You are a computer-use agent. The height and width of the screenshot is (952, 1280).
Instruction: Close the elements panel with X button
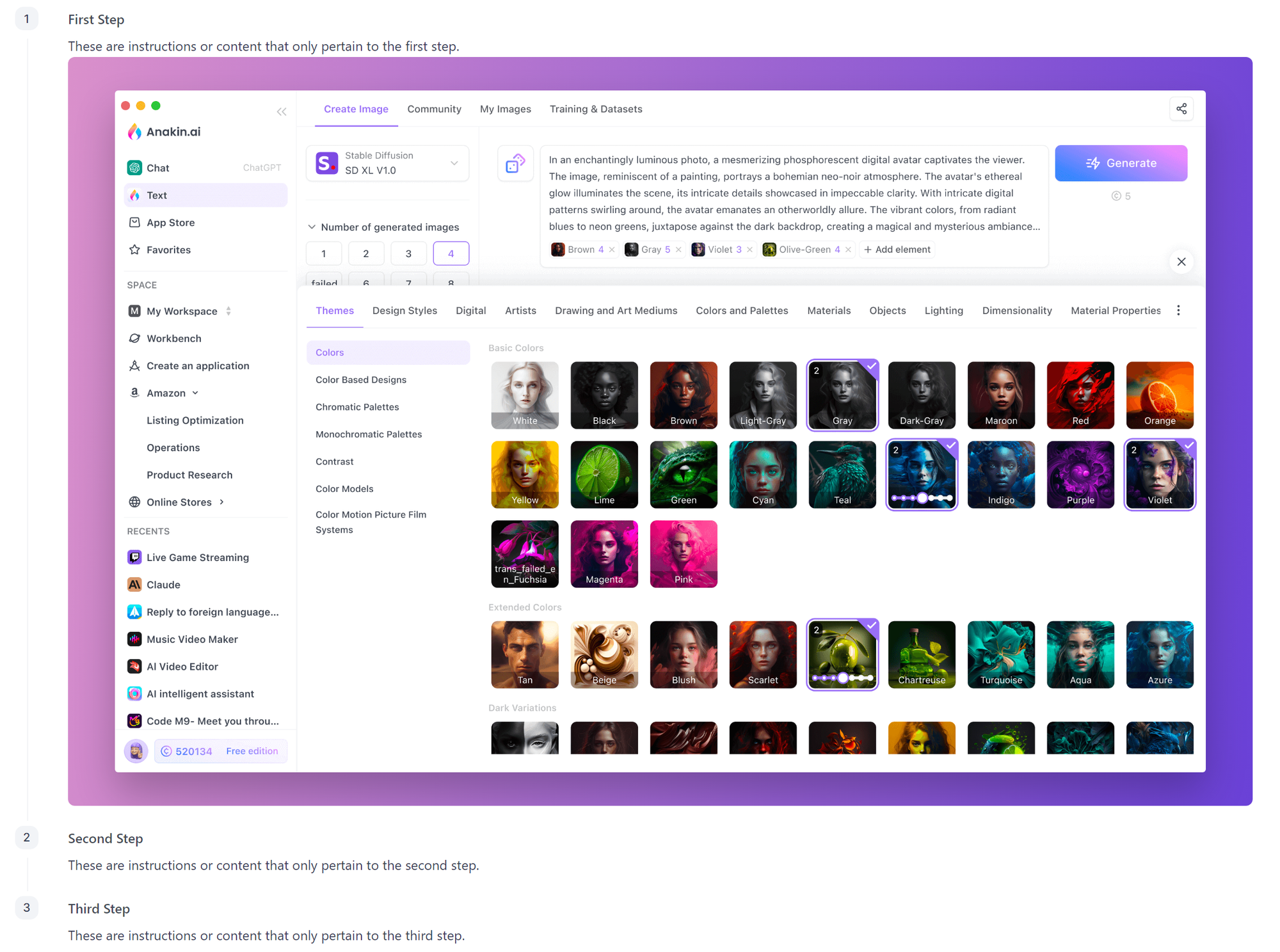coord(1181,262)
